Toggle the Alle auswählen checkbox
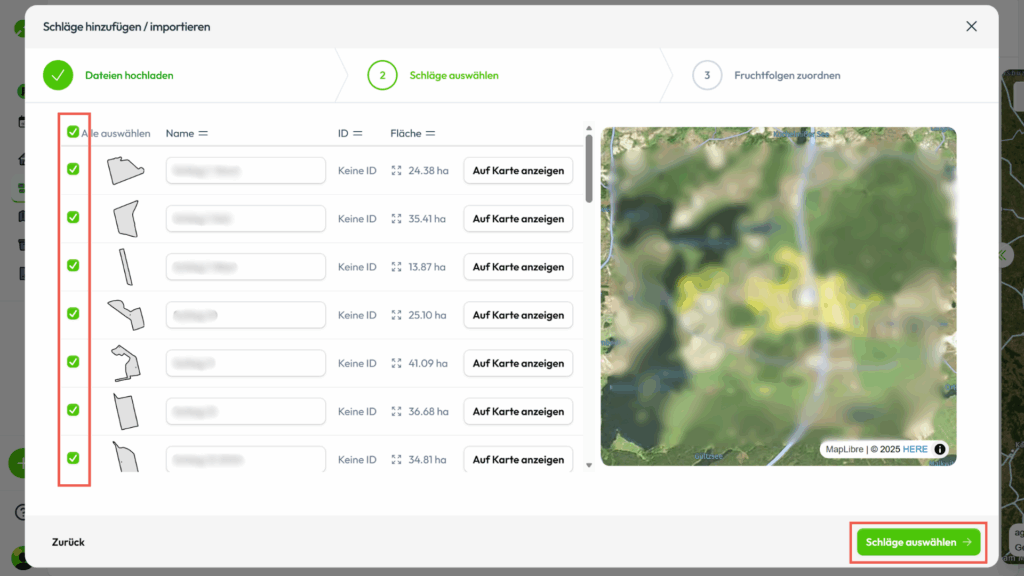Viewport: 1024px width, 576px height. (x=73, y=132)
